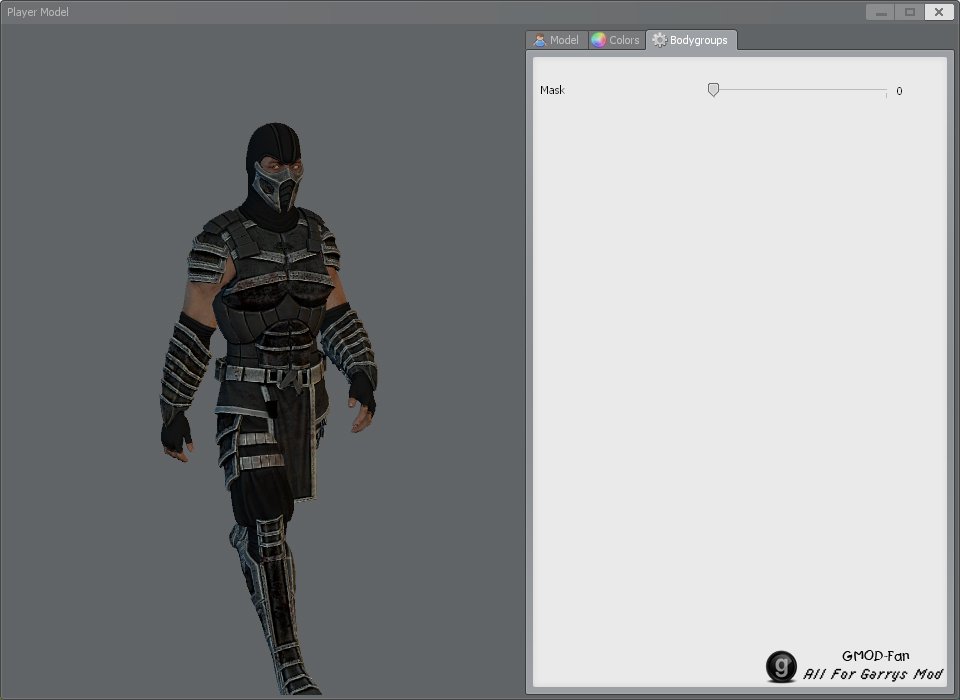Click the Mask slider value field showing 0
Image resolution: width=960 pixels, height=700 pixels.
tap(899, 91)
